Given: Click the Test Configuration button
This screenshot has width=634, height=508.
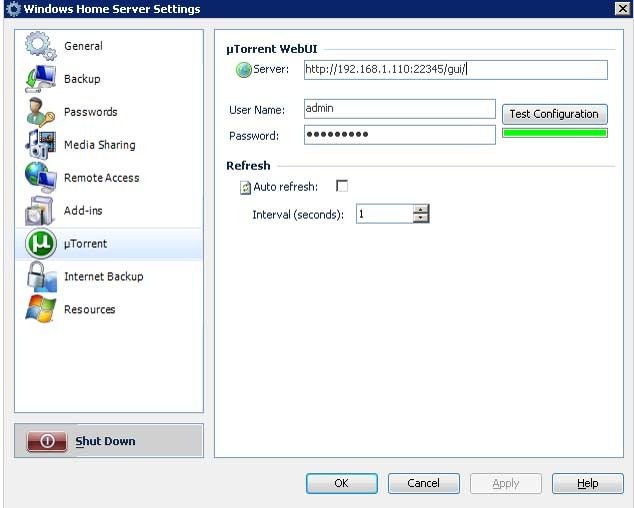Looking at the screenshot, I should 554,114.
